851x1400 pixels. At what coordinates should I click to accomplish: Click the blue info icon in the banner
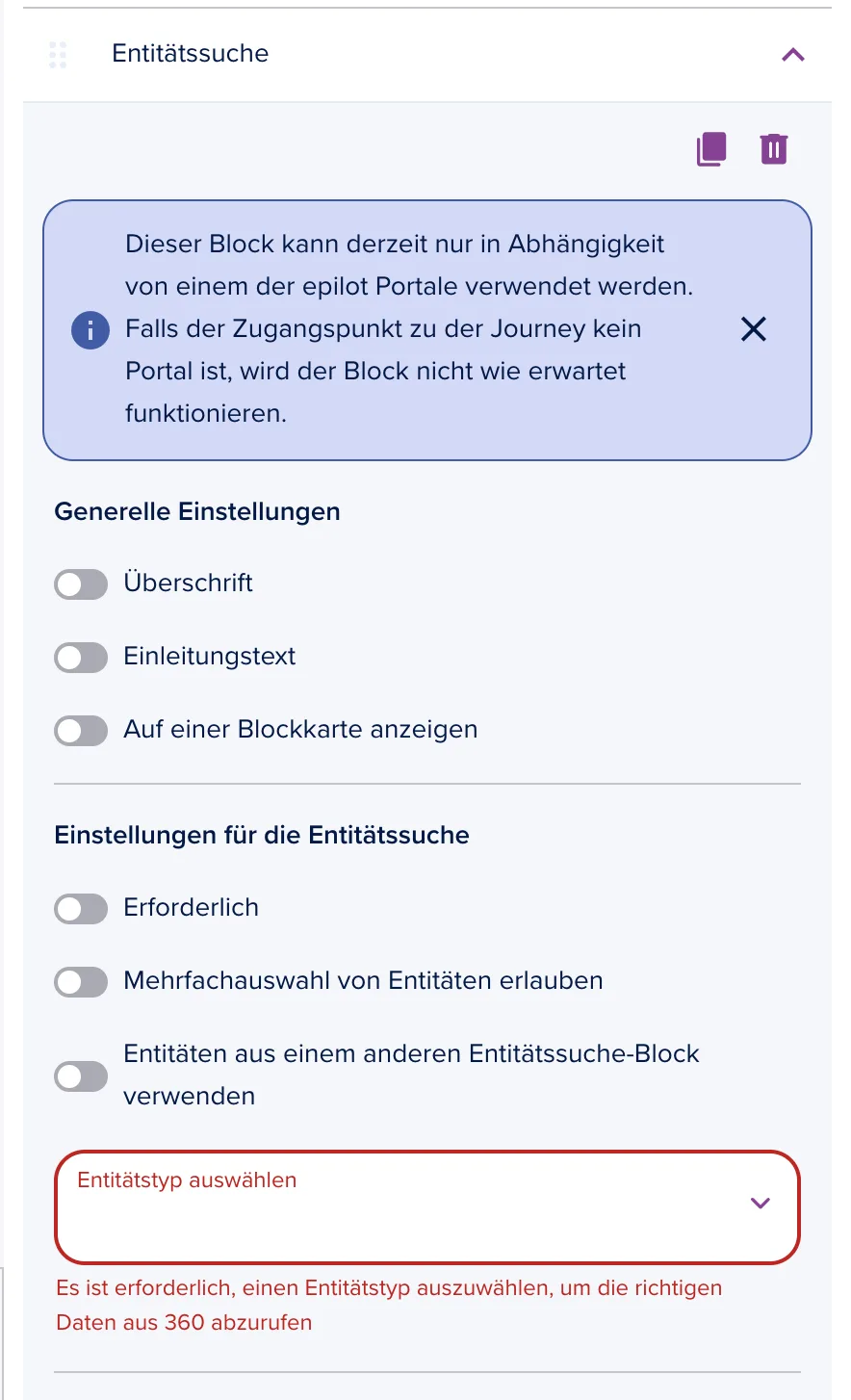pyautogui.click(x=90, y=330)
